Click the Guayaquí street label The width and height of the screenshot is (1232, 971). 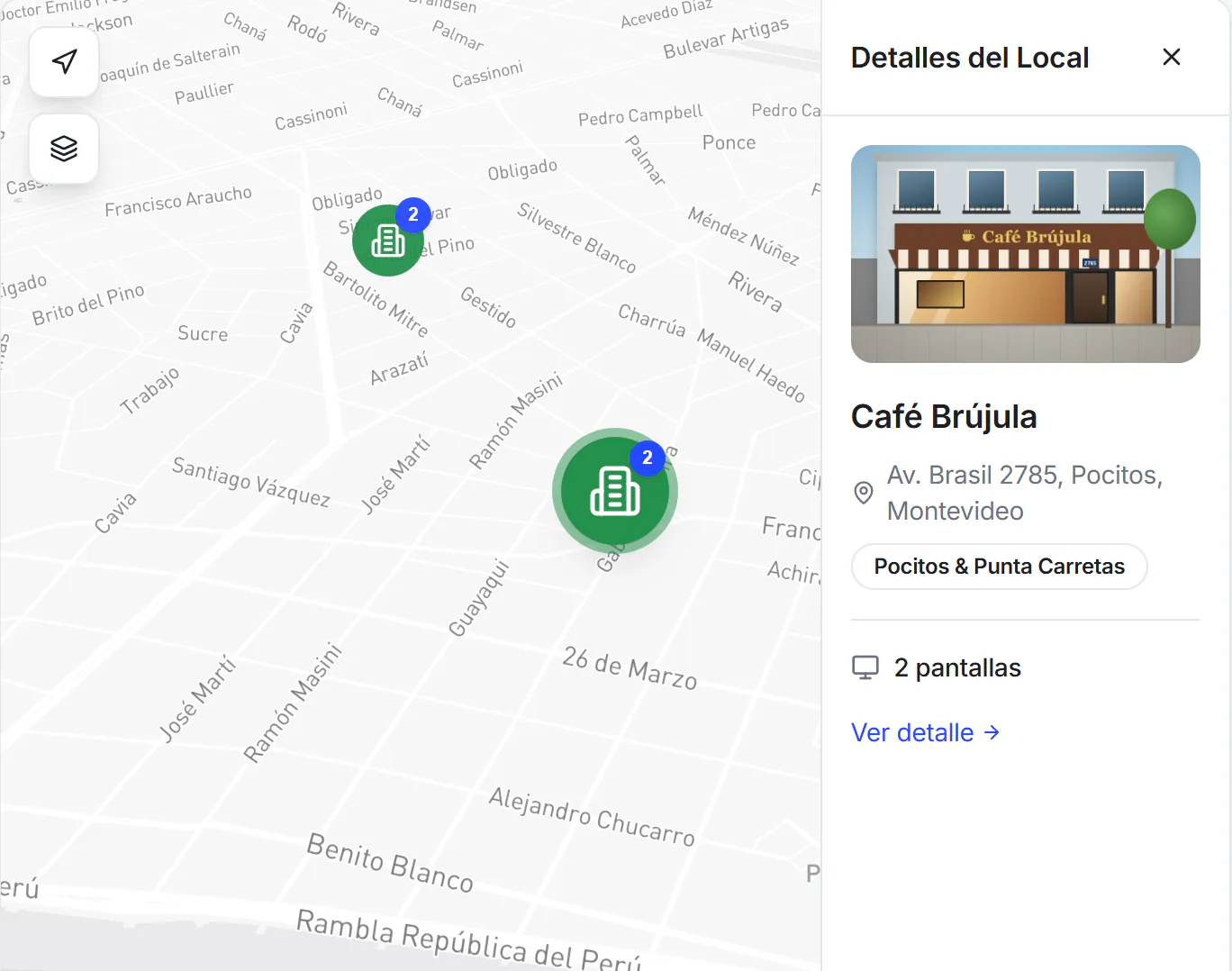tap(479, 598)
